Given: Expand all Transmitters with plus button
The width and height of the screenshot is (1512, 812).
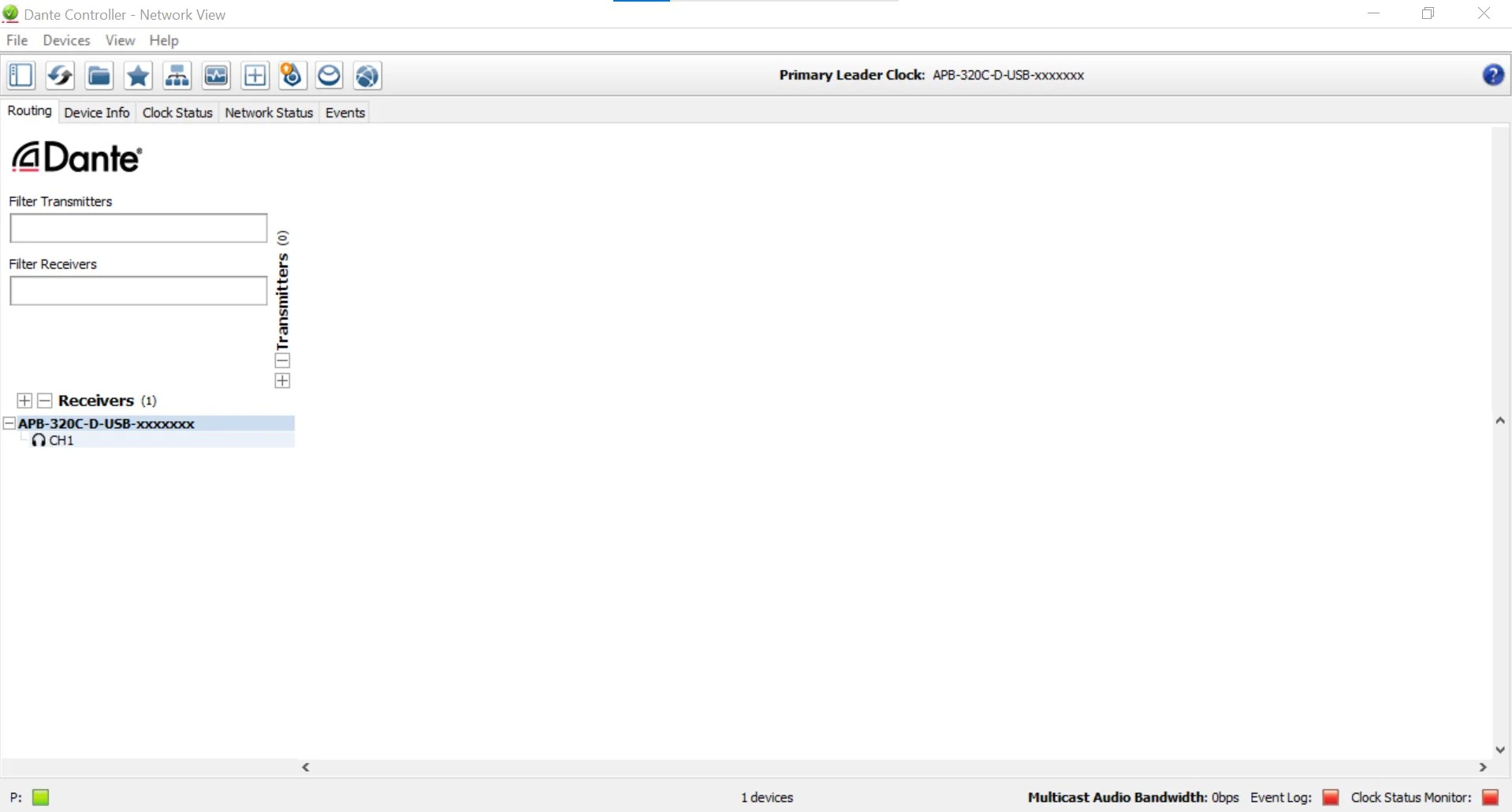Looking at the screenshot, I should click(282, 381).
